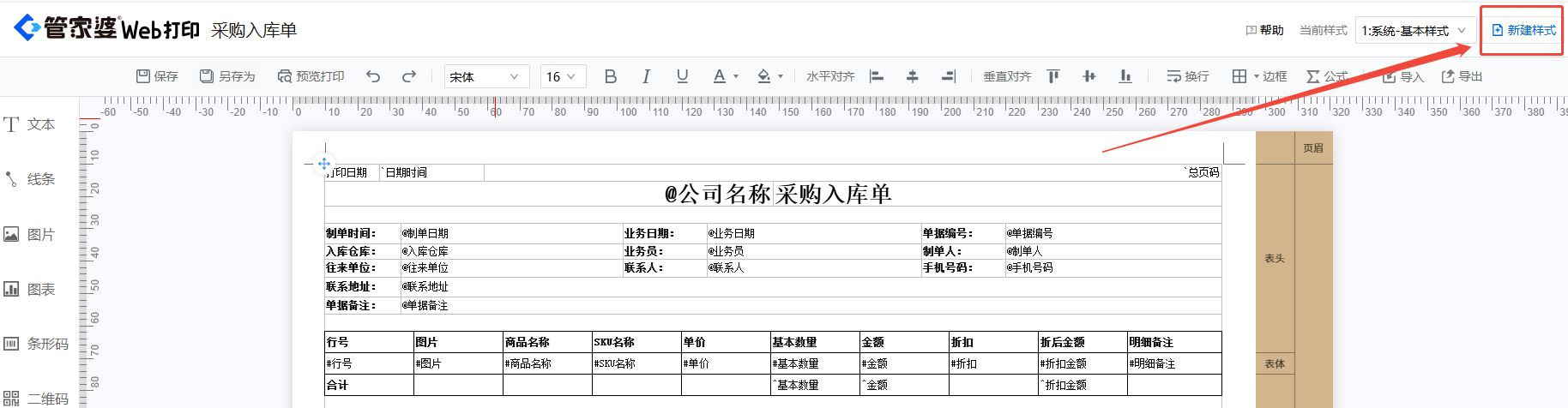Align text left horizontally
This screenshot has height=408, width=1568.
tap(877, 76)
